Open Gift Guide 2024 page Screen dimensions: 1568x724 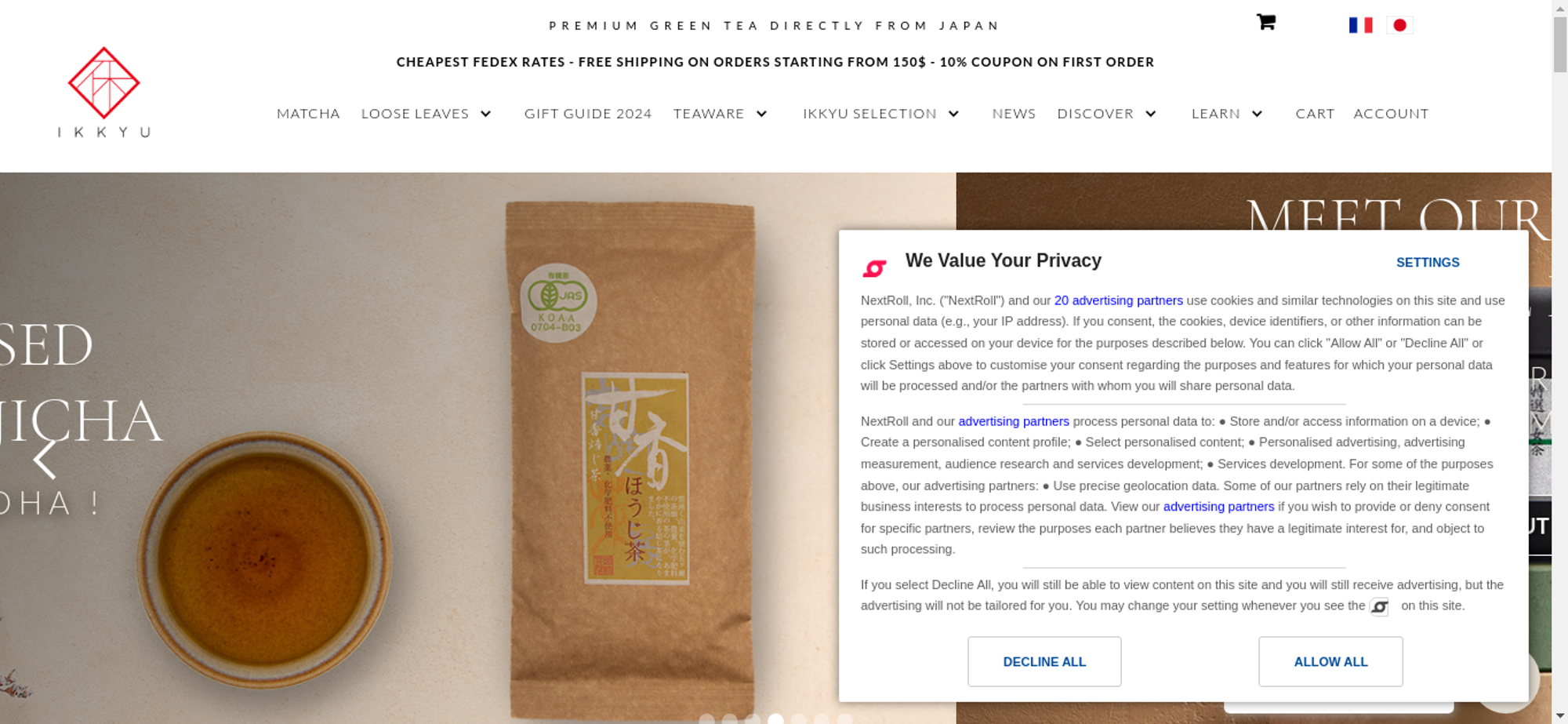tap(588, 114)
